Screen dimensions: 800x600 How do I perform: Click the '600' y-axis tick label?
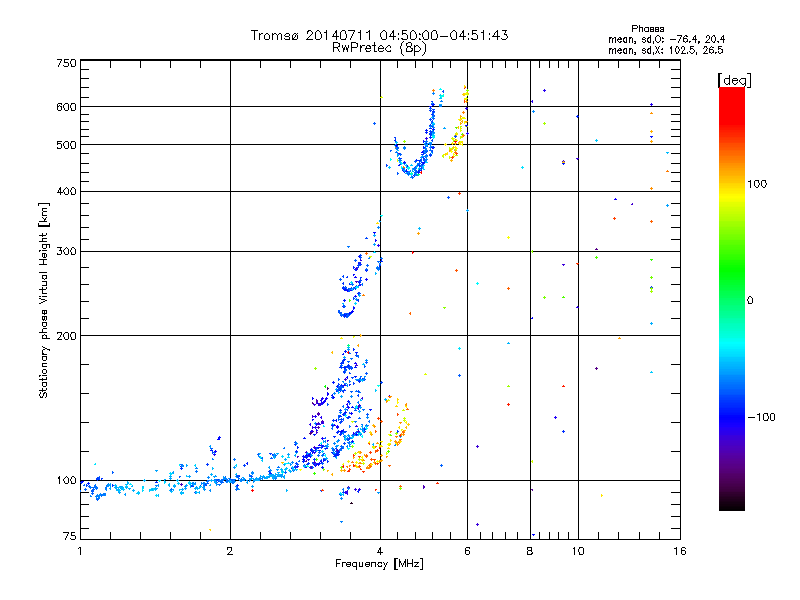coord(66,107)
